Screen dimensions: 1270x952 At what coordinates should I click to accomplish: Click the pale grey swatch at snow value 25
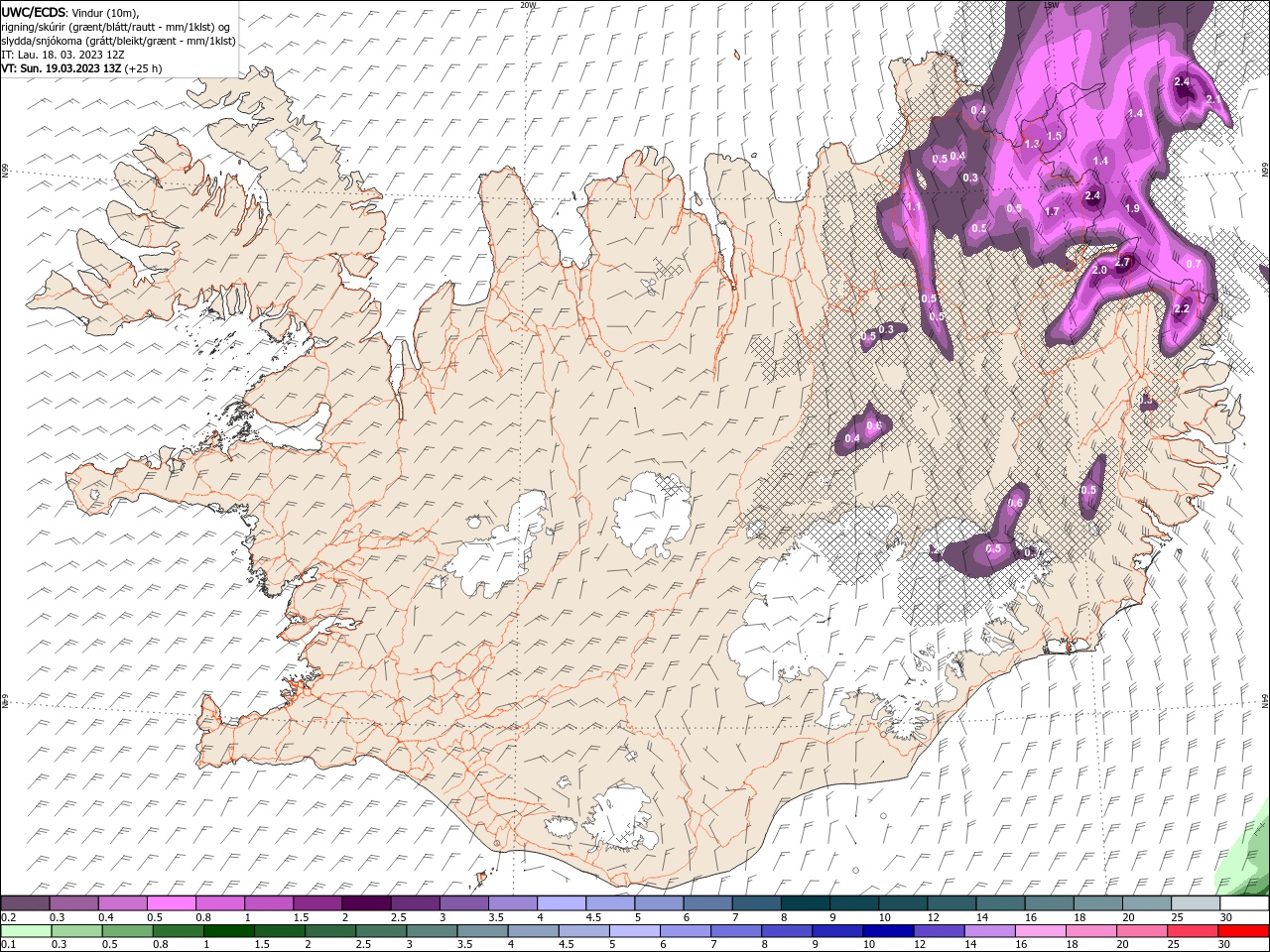pyautogui.click(x=1196, y=903)
